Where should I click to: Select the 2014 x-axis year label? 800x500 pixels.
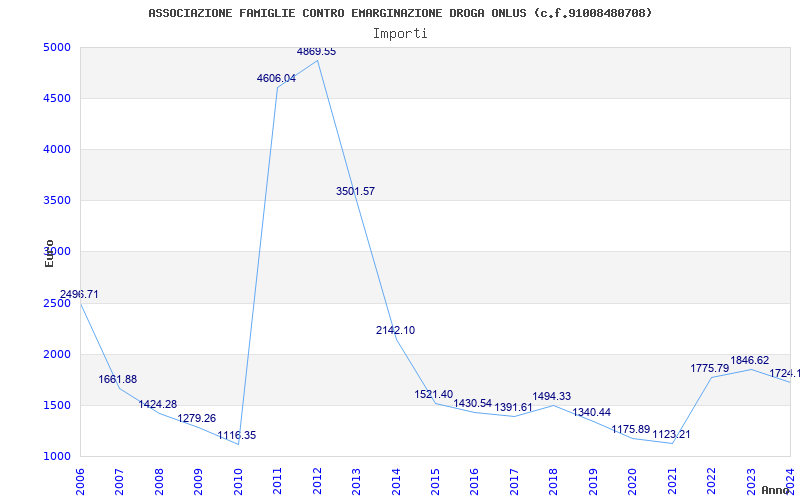(x=395, y=482)
